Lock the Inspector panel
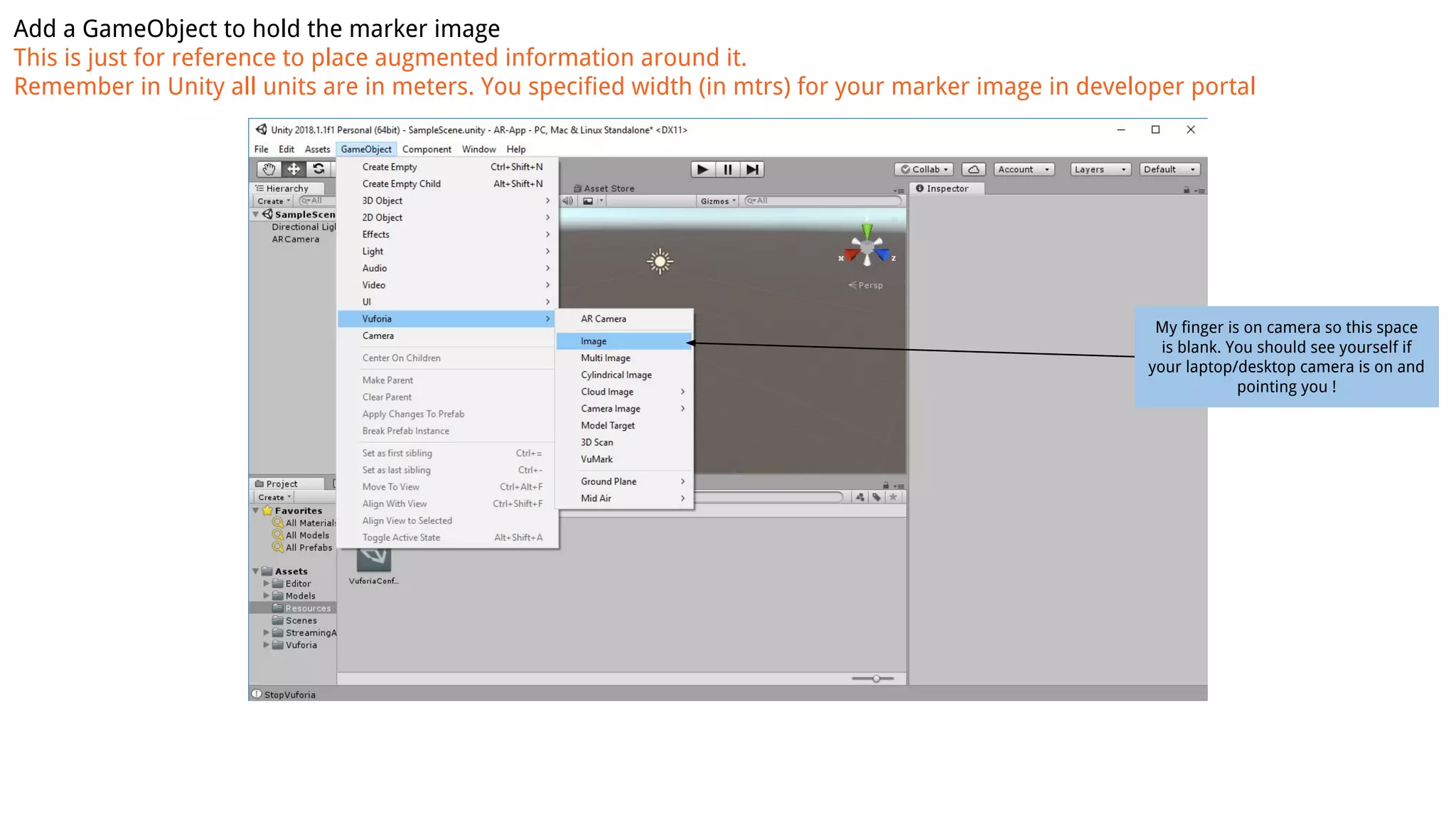This screenshot has height=819, width=1456. [x=1186, y=190]
